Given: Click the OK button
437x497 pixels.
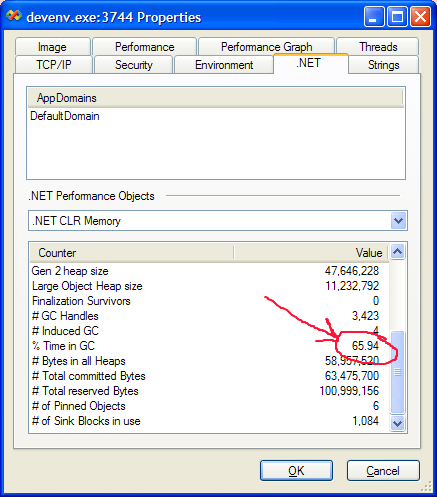Looking at the screenshot, I should (296, 471).
